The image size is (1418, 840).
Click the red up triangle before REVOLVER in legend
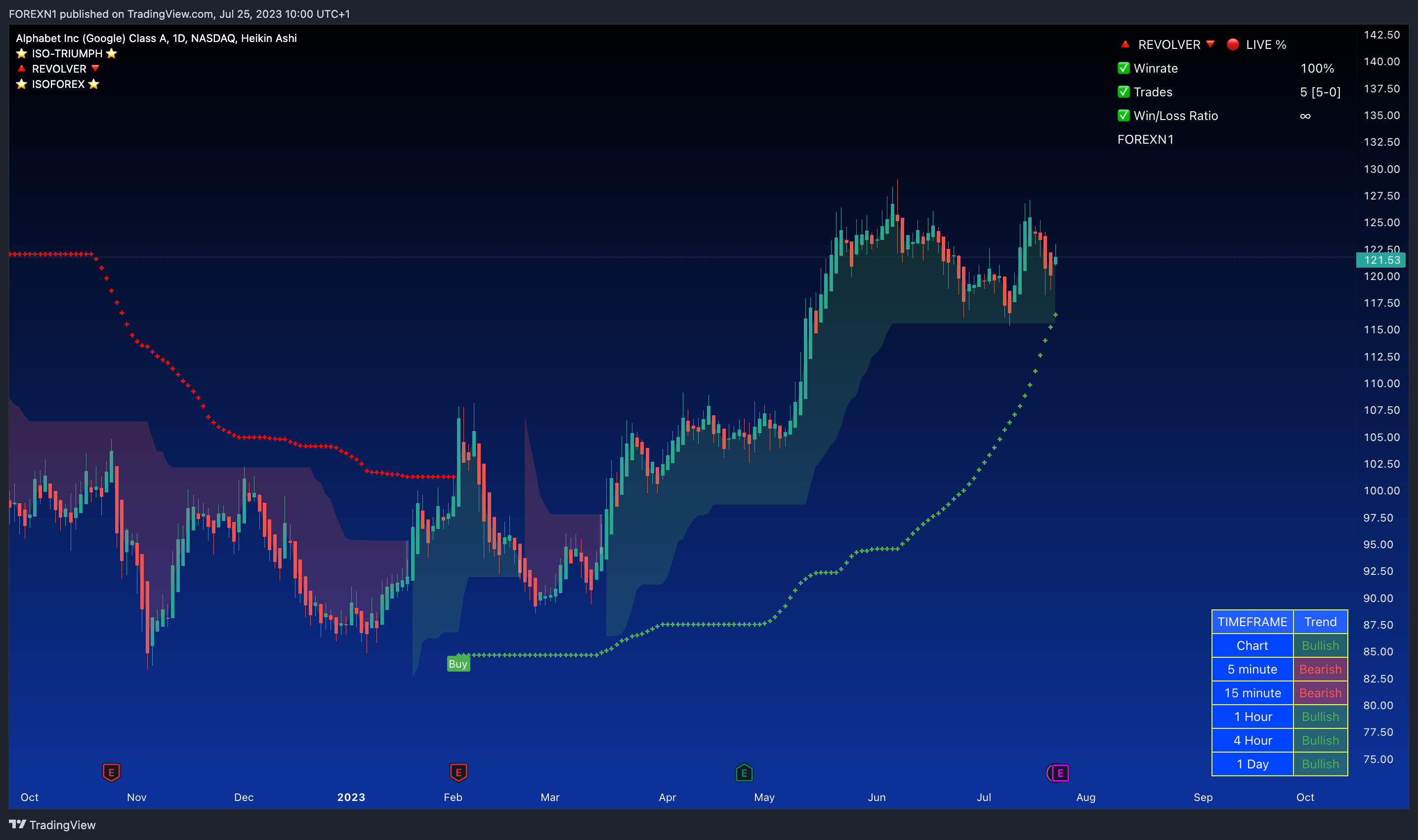22,69
